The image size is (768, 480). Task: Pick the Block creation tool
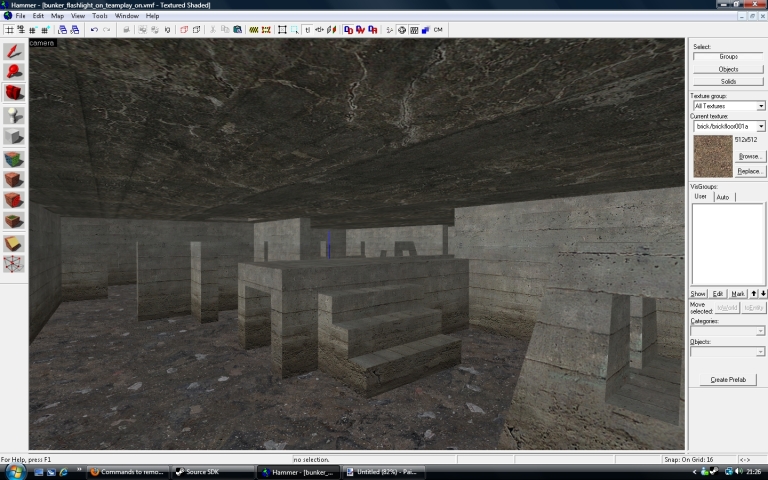[14, 137]
